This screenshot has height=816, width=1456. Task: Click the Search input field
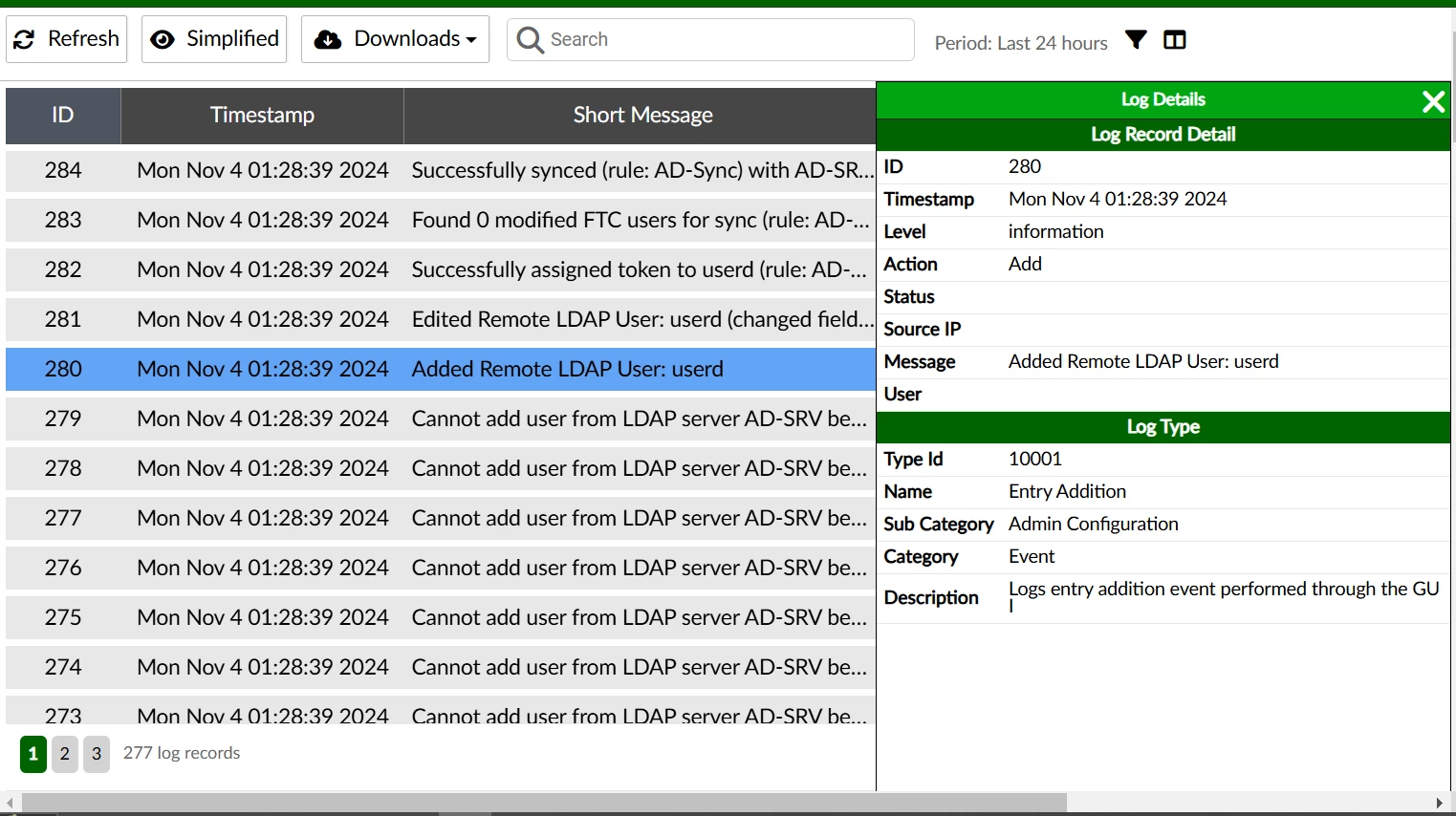[710, 39]
